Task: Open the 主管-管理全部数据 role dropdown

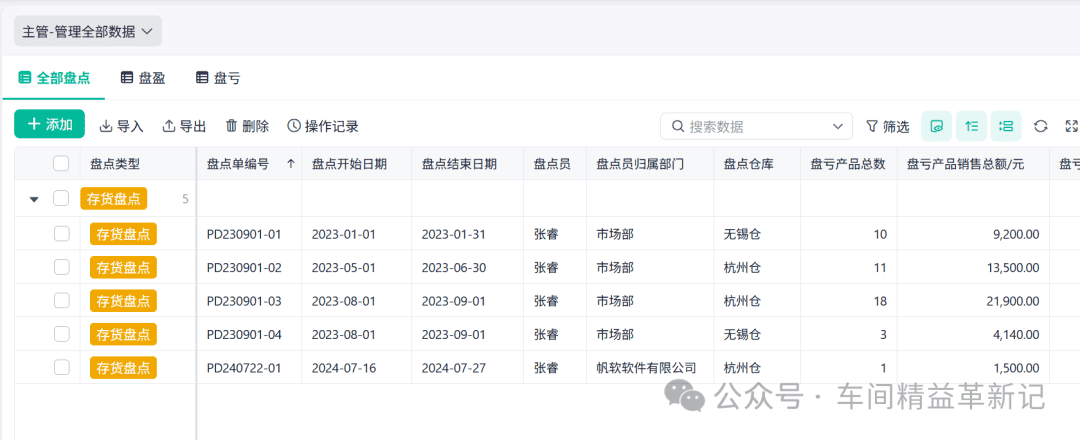Action: coord(88,32)
